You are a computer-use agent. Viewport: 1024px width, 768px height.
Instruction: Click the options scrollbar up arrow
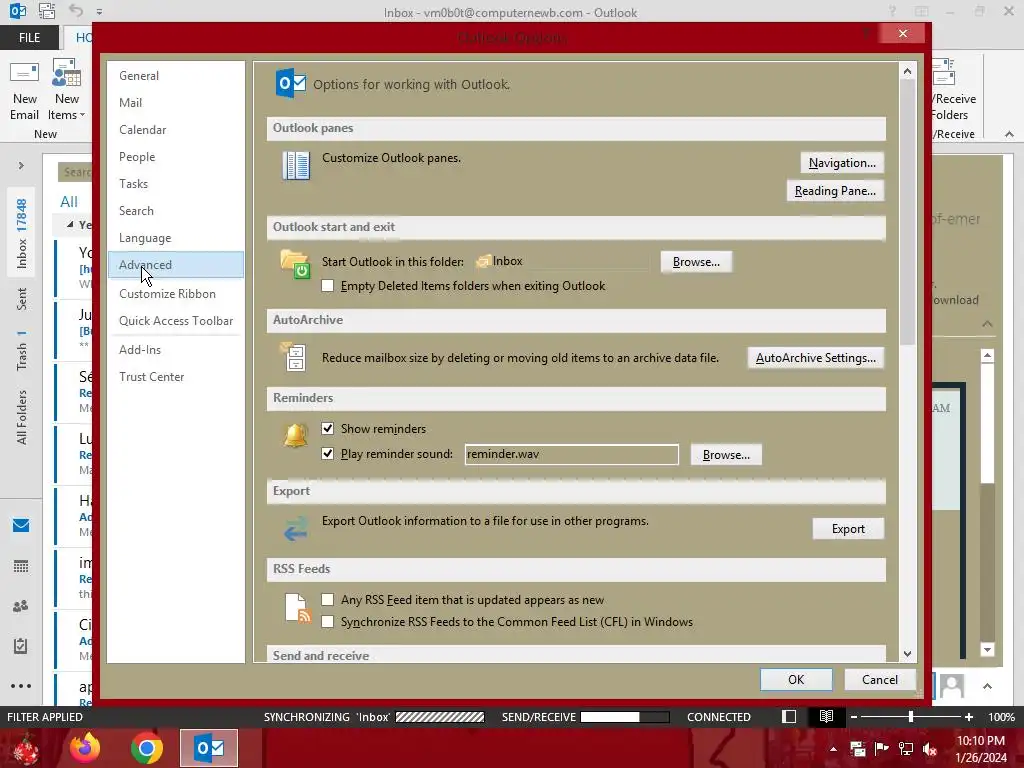click(907, 71)
